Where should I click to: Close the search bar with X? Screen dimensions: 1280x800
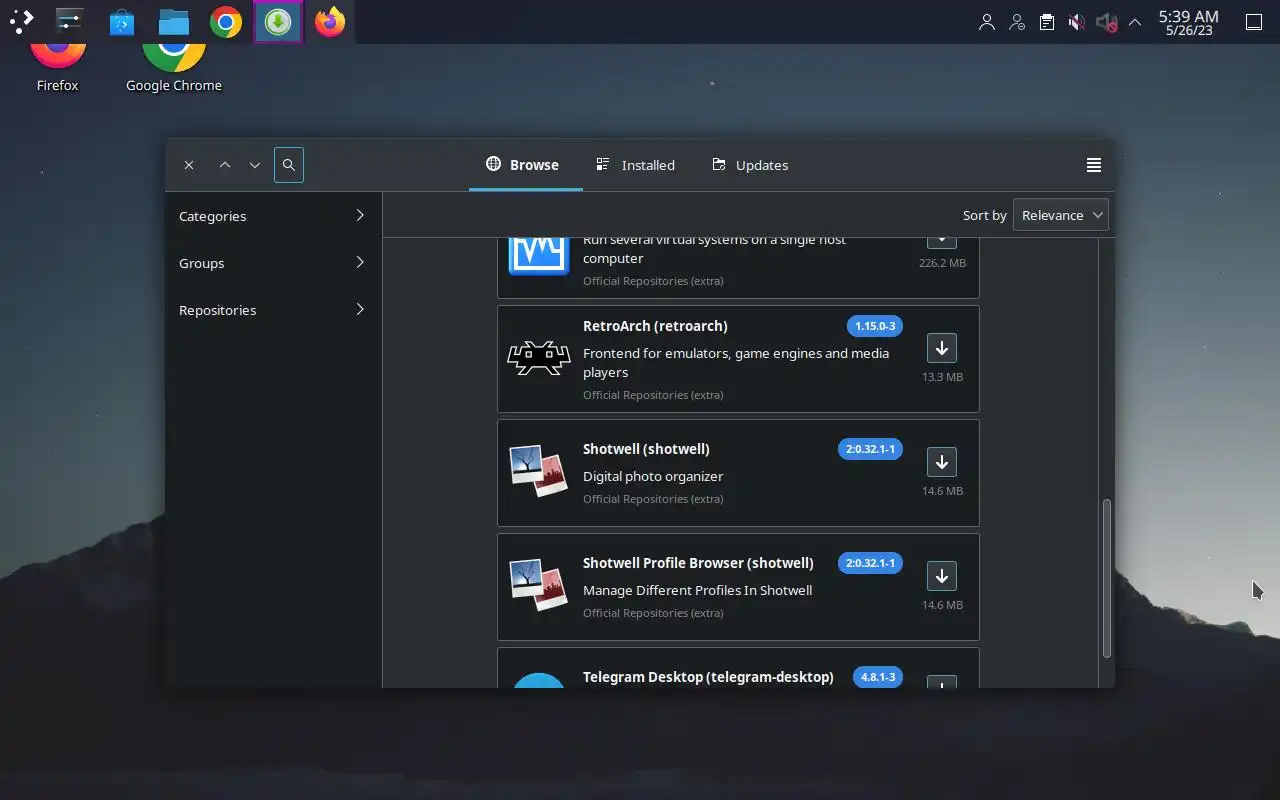pos(189,165)
